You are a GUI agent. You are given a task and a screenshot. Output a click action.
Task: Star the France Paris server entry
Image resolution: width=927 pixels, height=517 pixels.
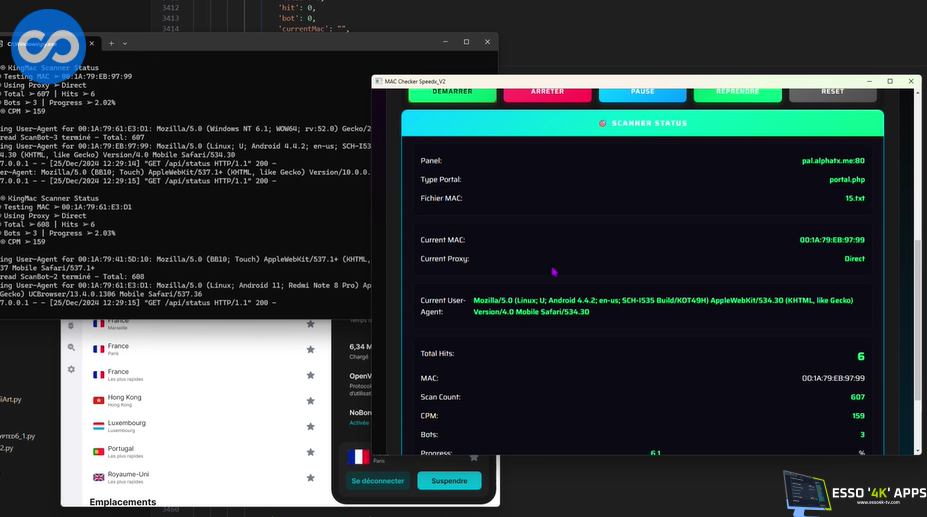tap(311, 350)
